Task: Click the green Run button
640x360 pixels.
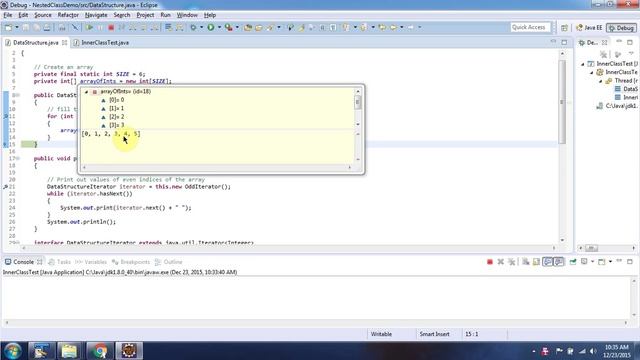Action: 211,27
